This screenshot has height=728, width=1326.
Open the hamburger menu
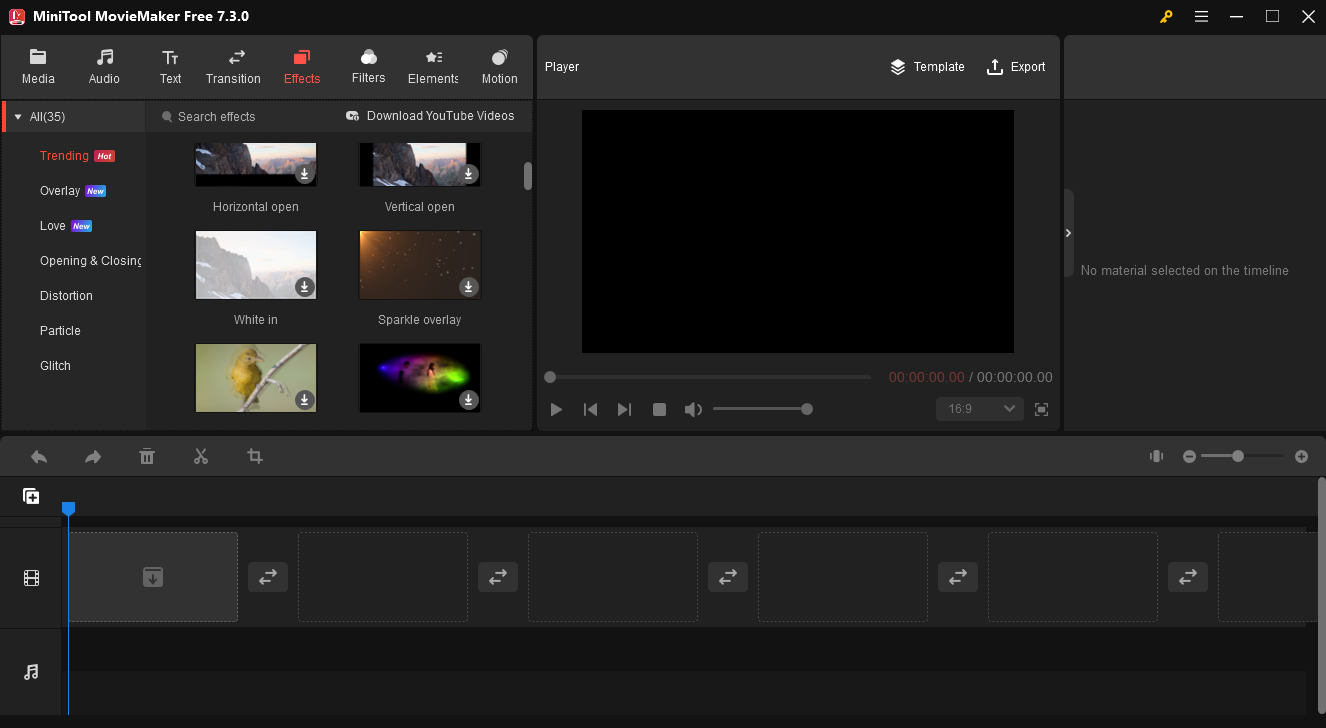click(1202, 16)
